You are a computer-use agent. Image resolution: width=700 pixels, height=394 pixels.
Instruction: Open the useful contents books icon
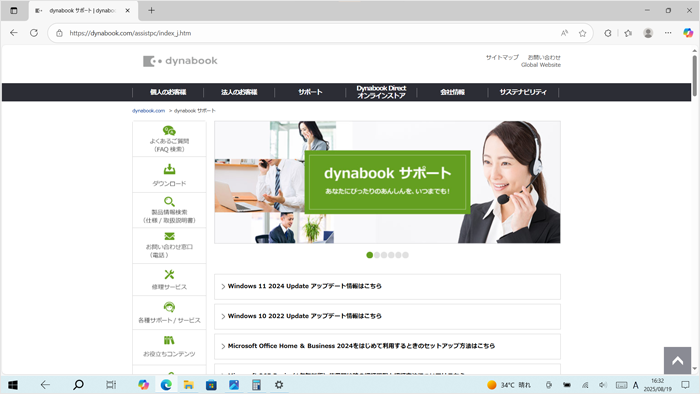point(169,340)
